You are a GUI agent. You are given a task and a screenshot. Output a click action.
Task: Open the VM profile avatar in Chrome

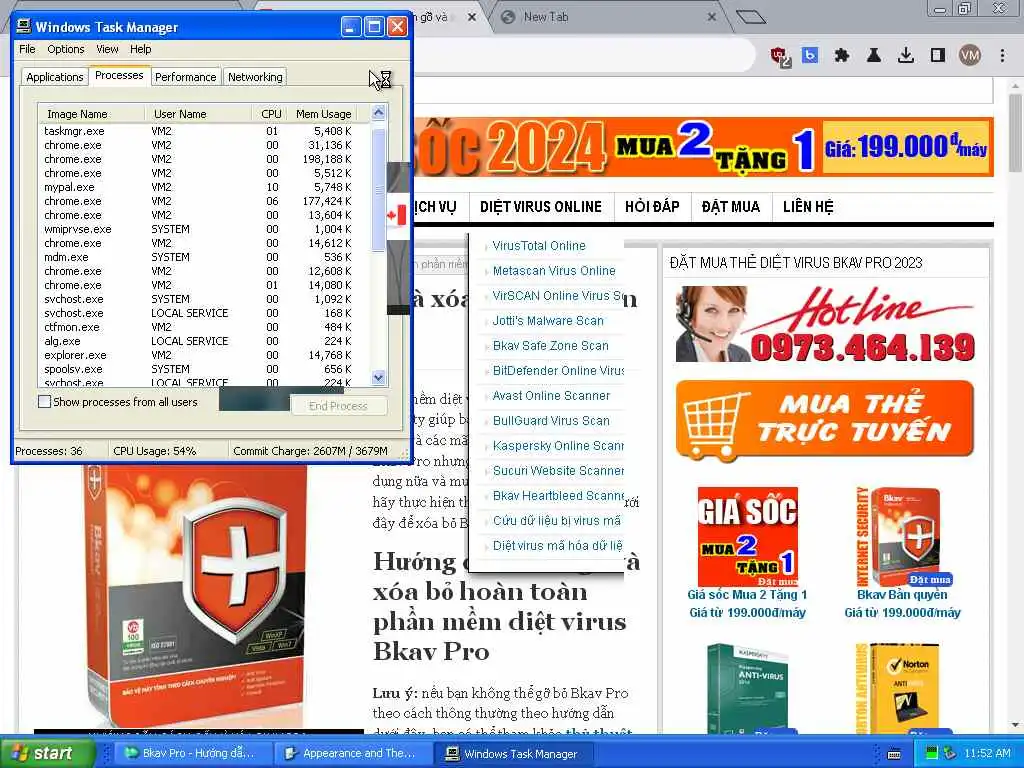pos(970,56)
